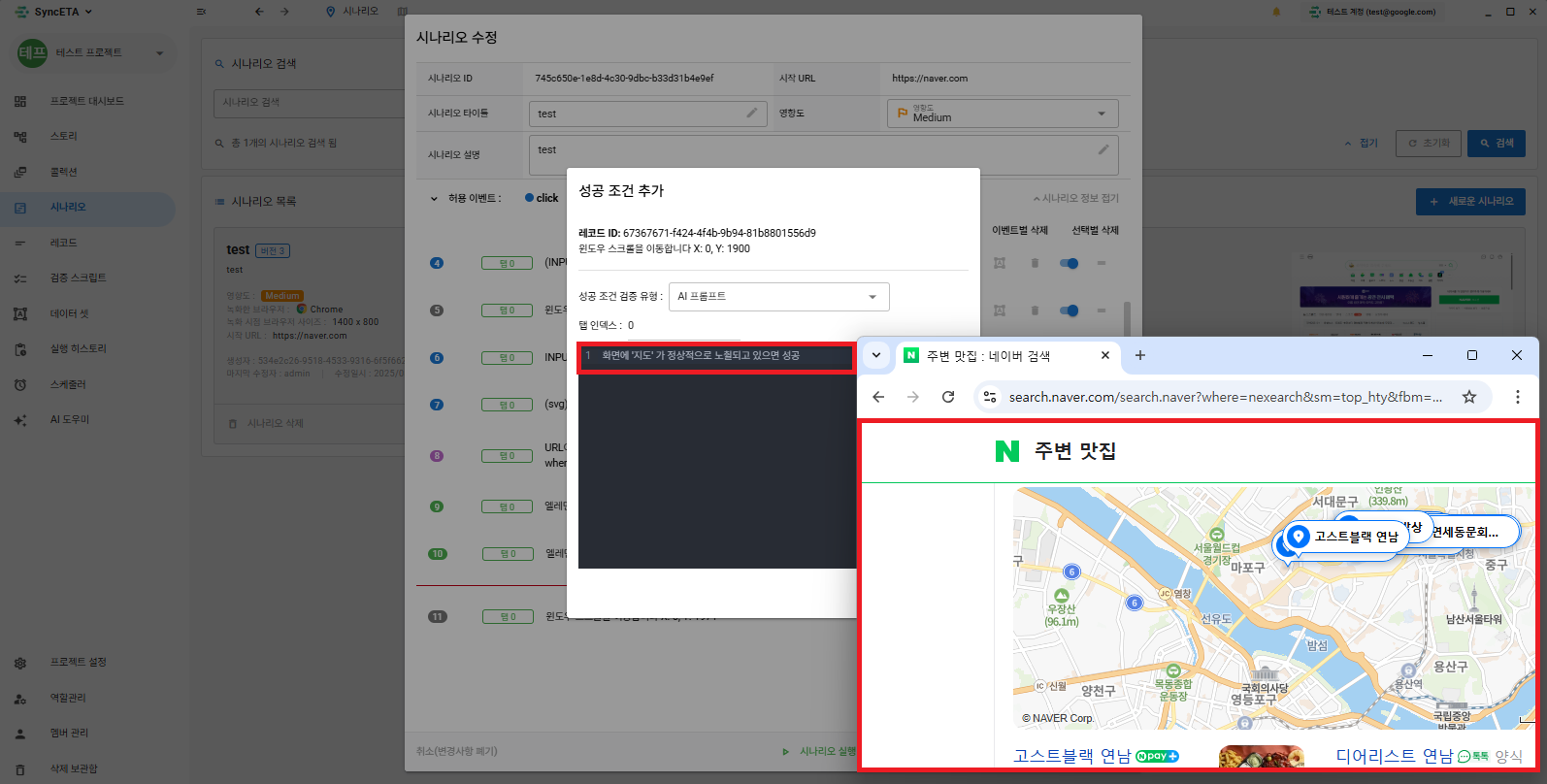
Task: Click the AI prompt editor line 1
Action: [x=716, y=356]
